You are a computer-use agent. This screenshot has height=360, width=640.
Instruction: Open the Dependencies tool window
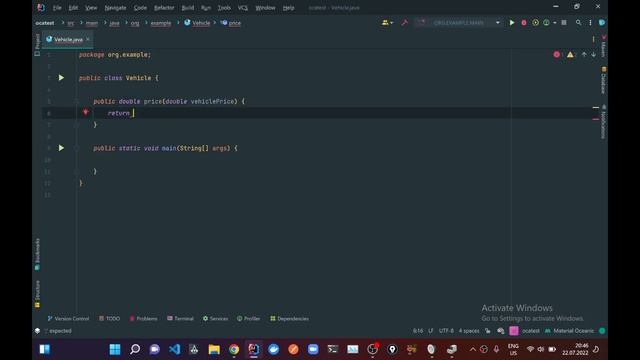tap(289, 318)
